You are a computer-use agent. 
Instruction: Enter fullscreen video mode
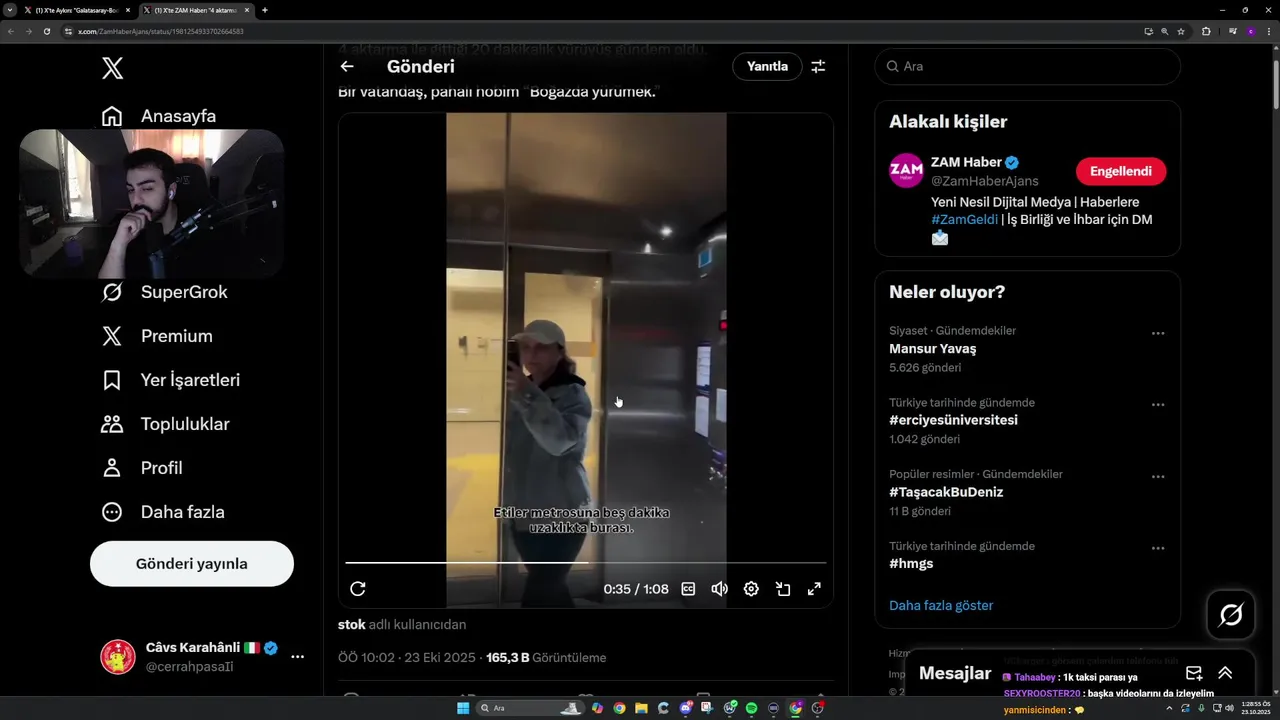point(814,589)
